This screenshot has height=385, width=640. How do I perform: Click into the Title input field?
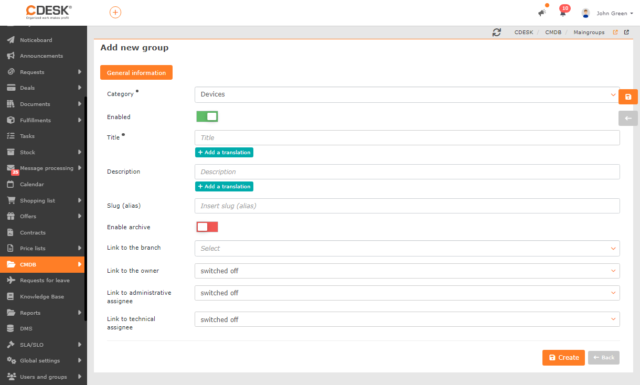pyautogui.click(x=407, y=138)
